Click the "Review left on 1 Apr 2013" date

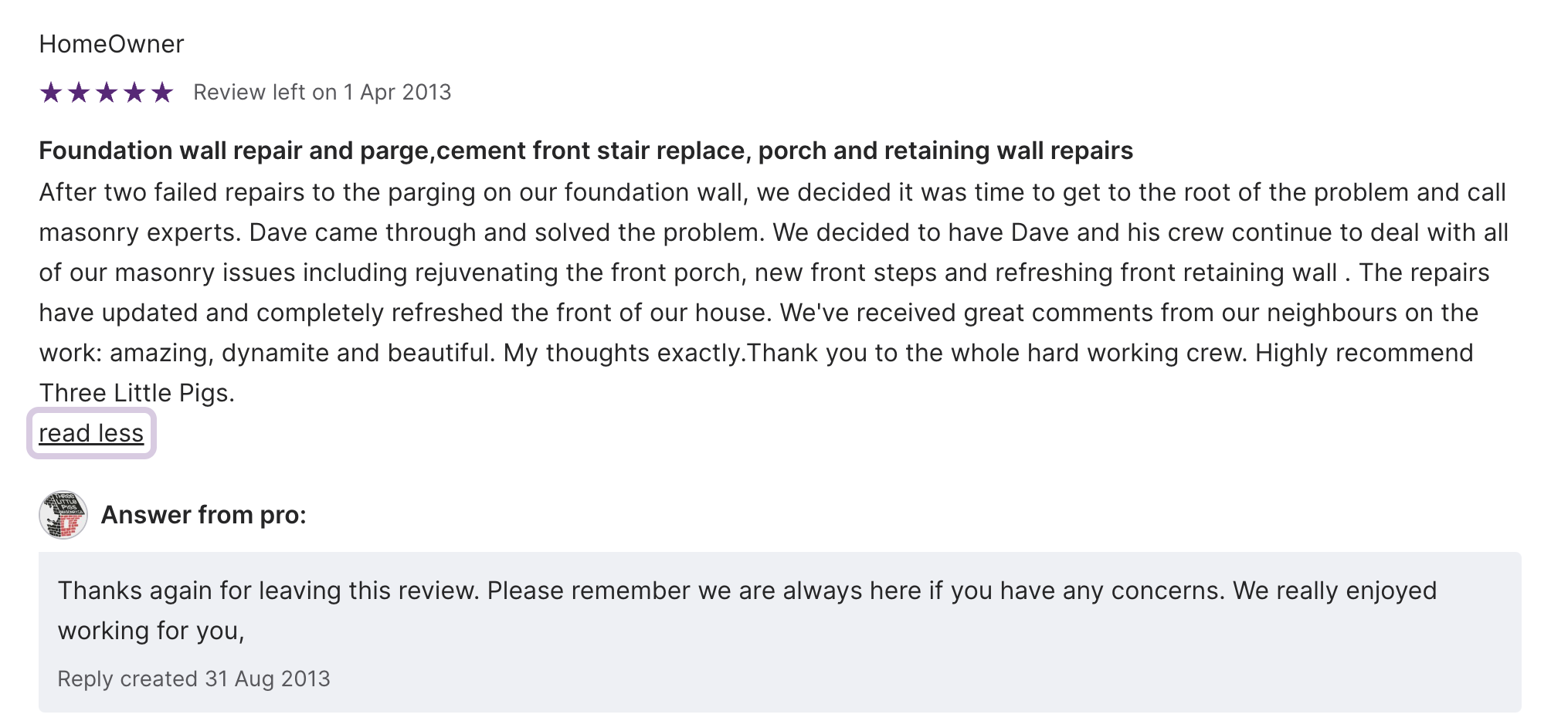[322, 93]
